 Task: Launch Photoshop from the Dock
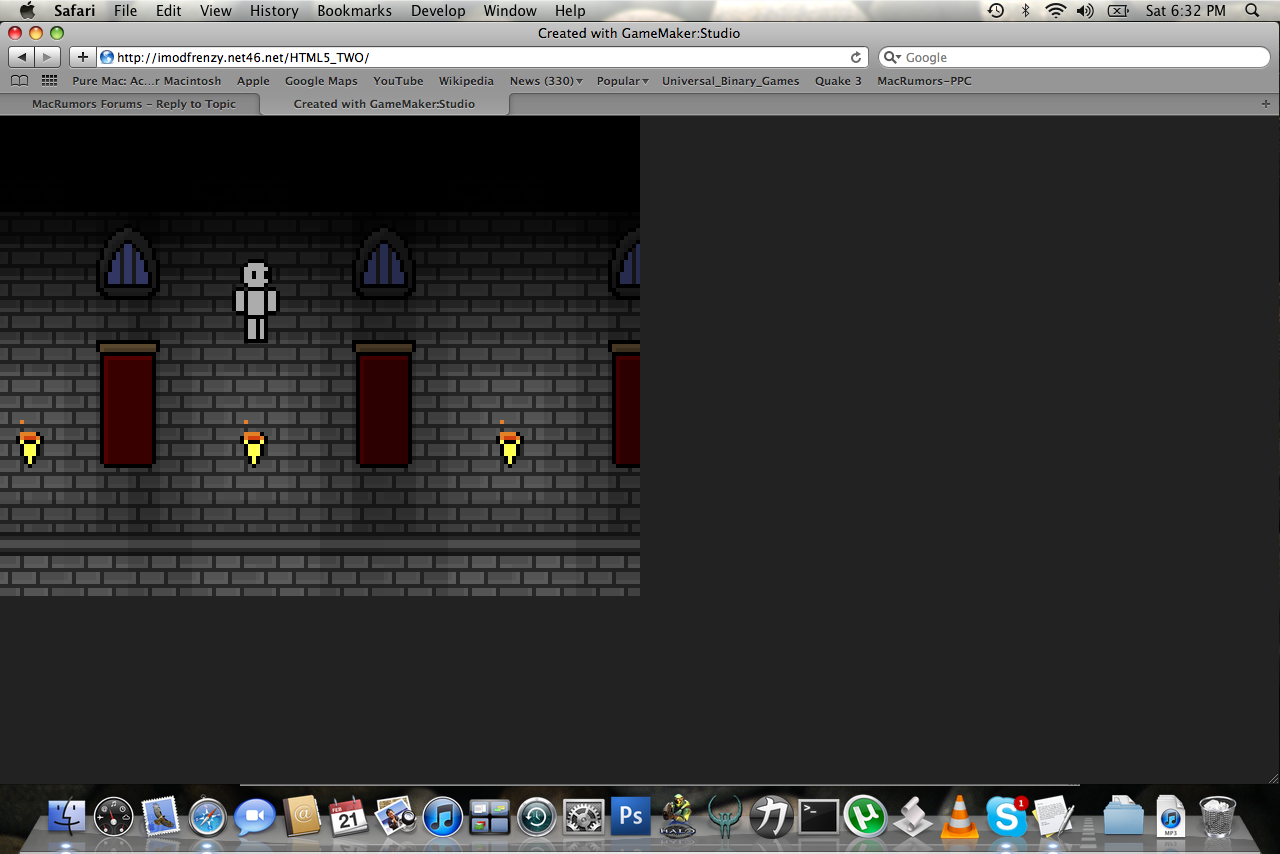pos(631,817)
